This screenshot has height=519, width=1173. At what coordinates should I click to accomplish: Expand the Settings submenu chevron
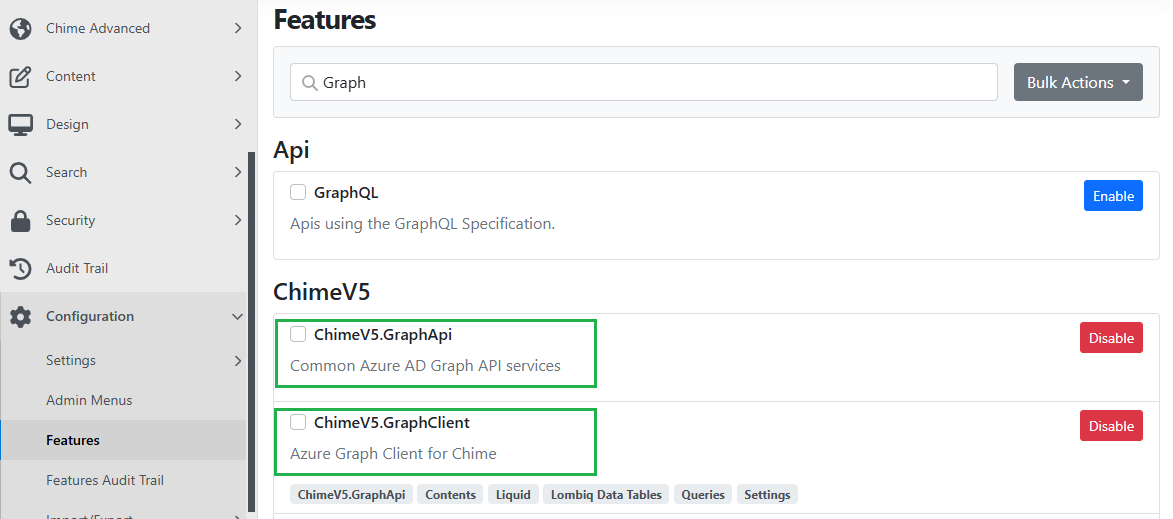(x=238, y=360)
